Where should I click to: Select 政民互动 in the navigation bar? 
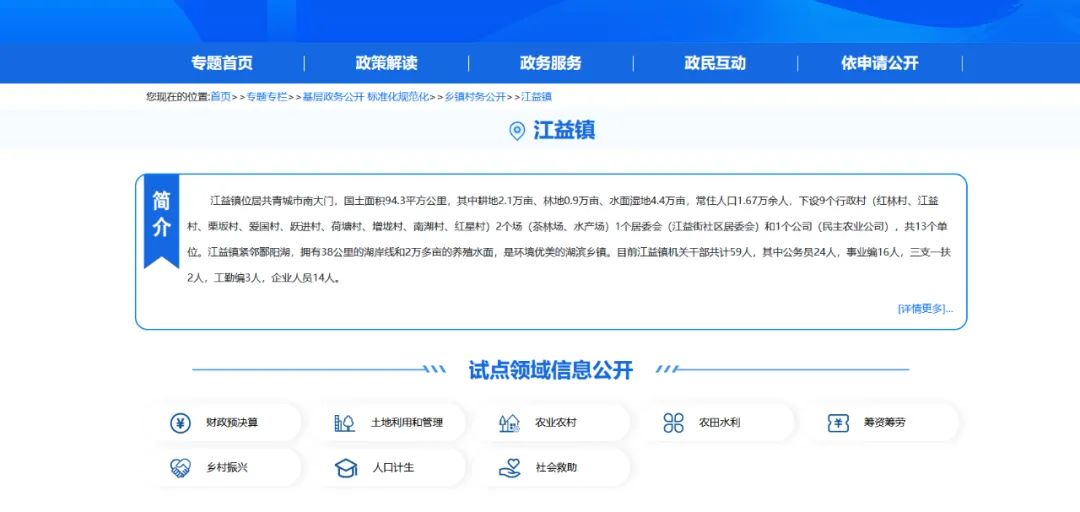click(x=715, y=63)
